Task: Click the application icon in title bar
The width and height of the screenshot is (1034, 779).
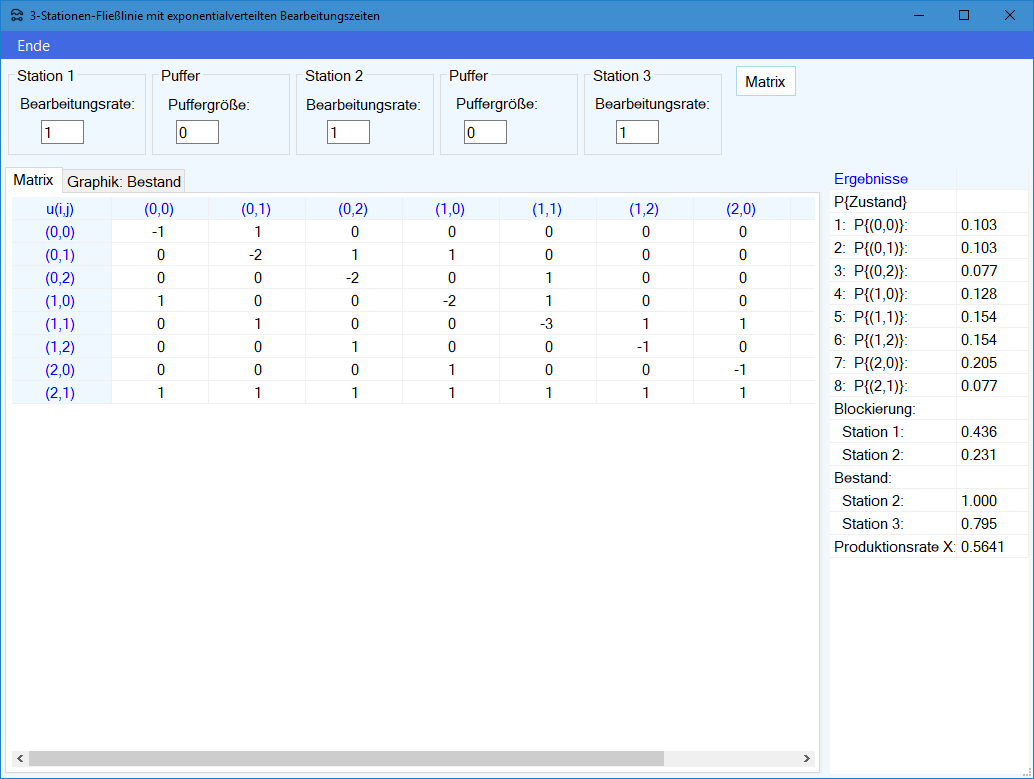Action: [16, 16]
